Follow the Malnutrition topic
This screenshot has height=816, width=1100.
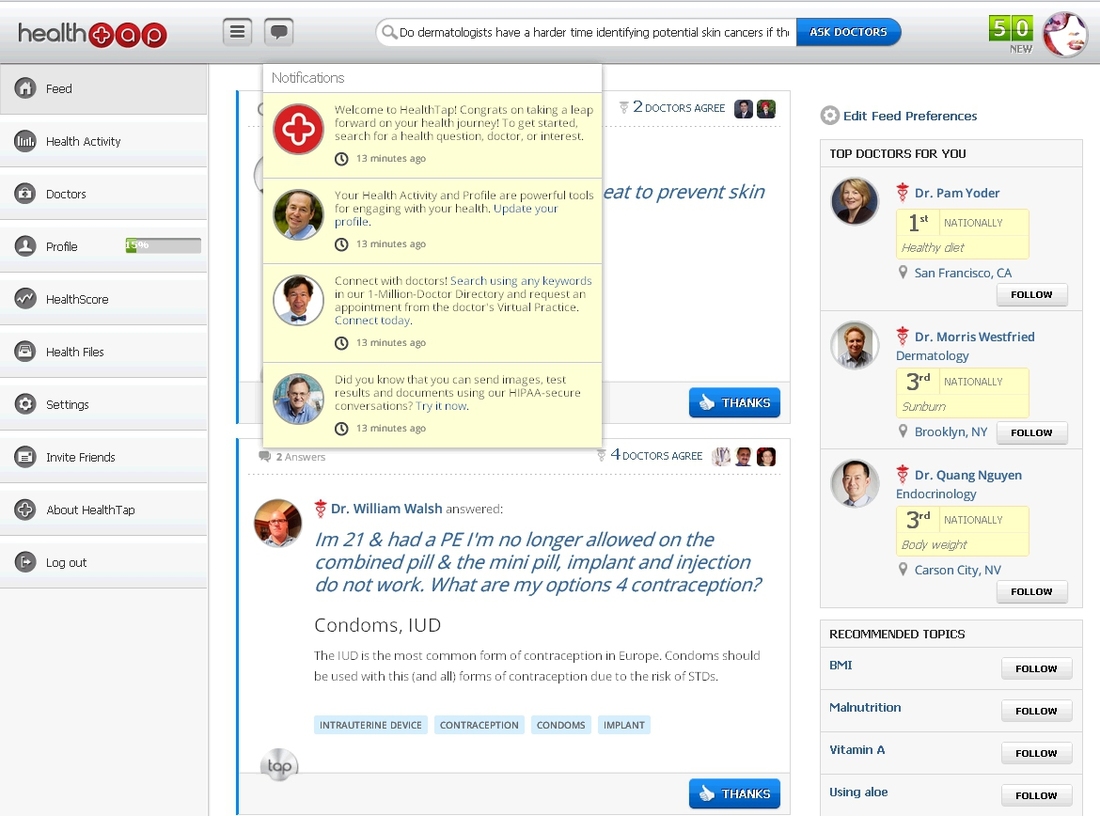[1036, 711]
